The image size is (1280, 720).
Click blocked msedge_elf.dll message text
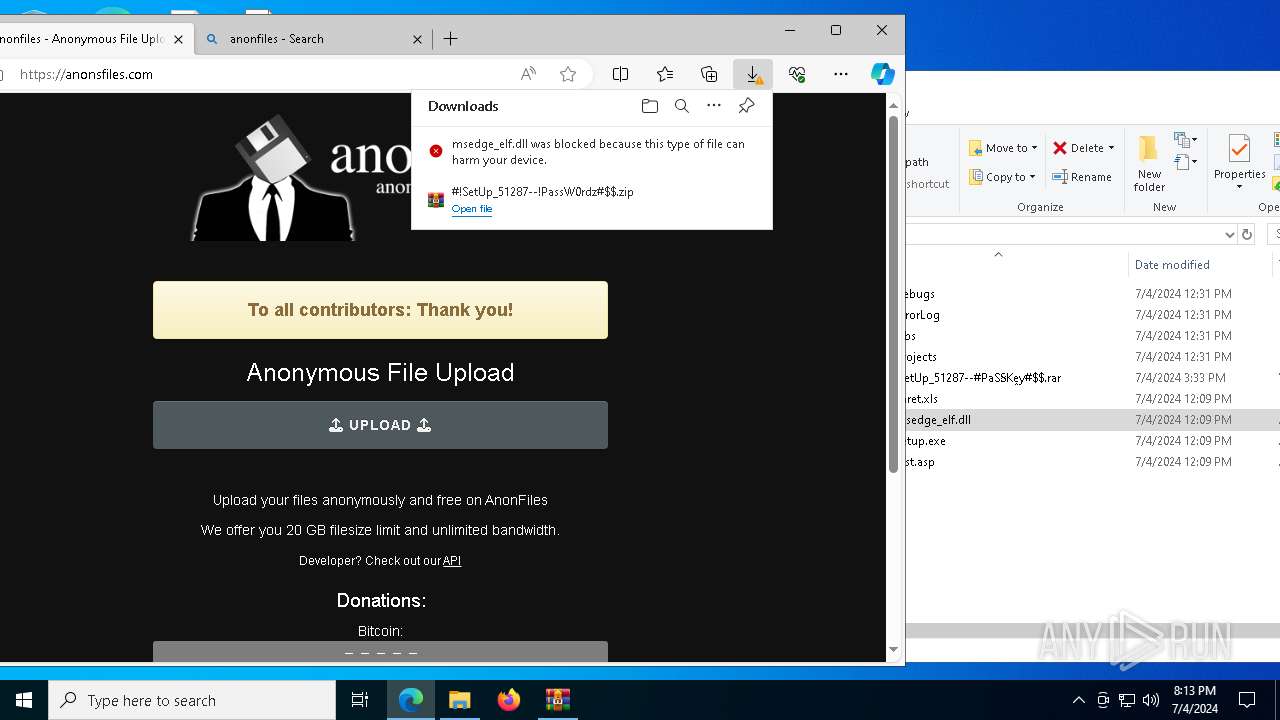(x=598, y=152)
